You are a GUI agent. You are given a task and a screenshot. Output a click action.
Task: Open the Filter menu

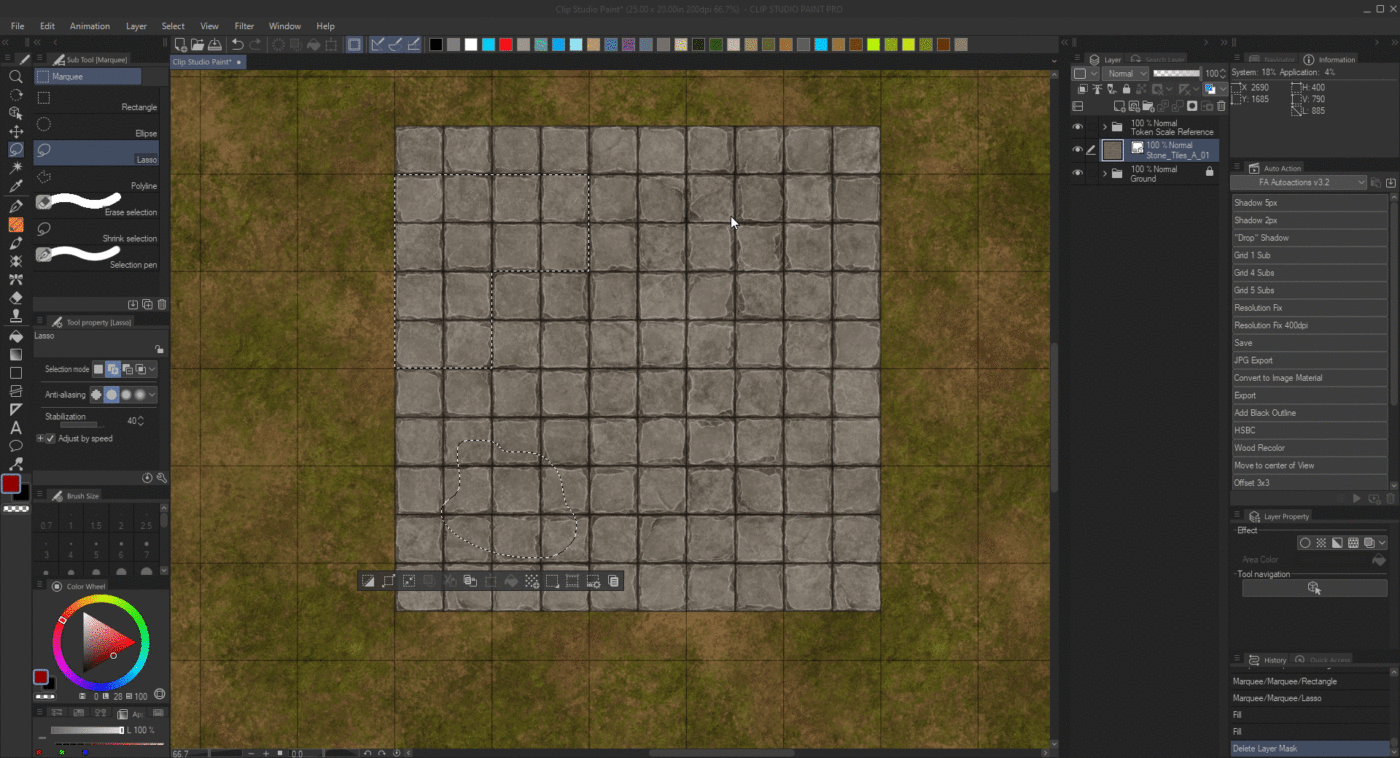[x=244, y=26]
